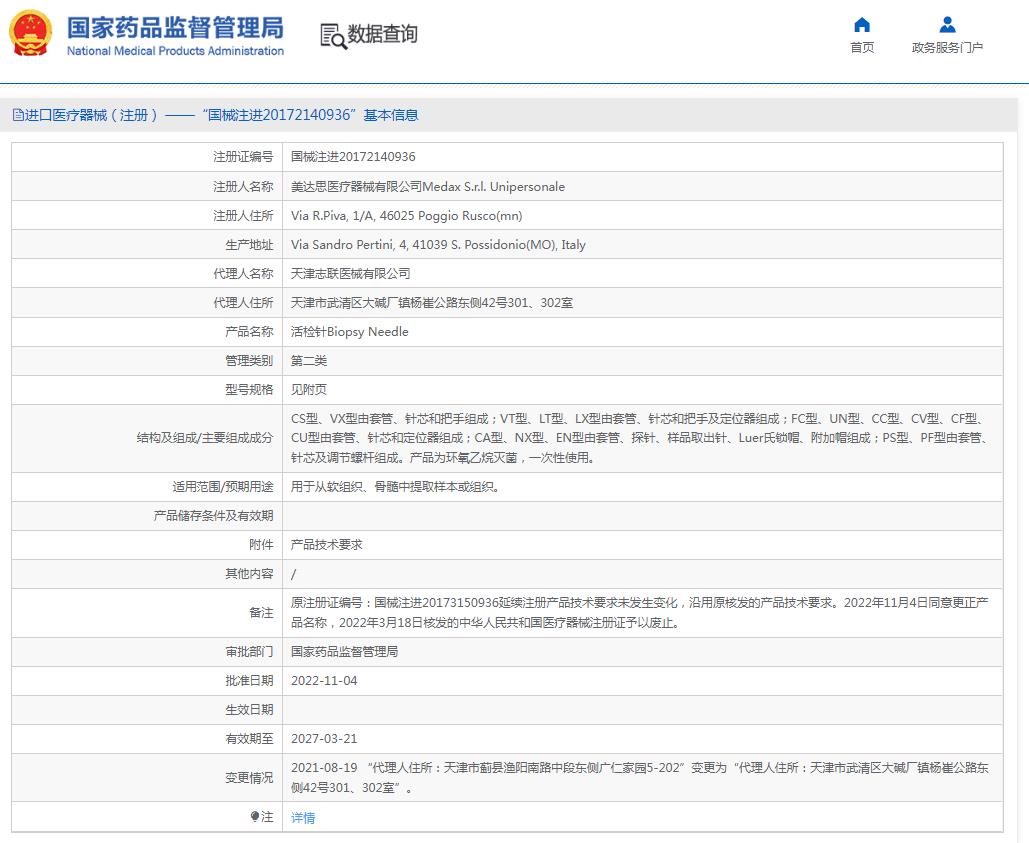The image size is (1029, 843).
Task: Open the 数据查询 search icon
Action: [333, 36]
